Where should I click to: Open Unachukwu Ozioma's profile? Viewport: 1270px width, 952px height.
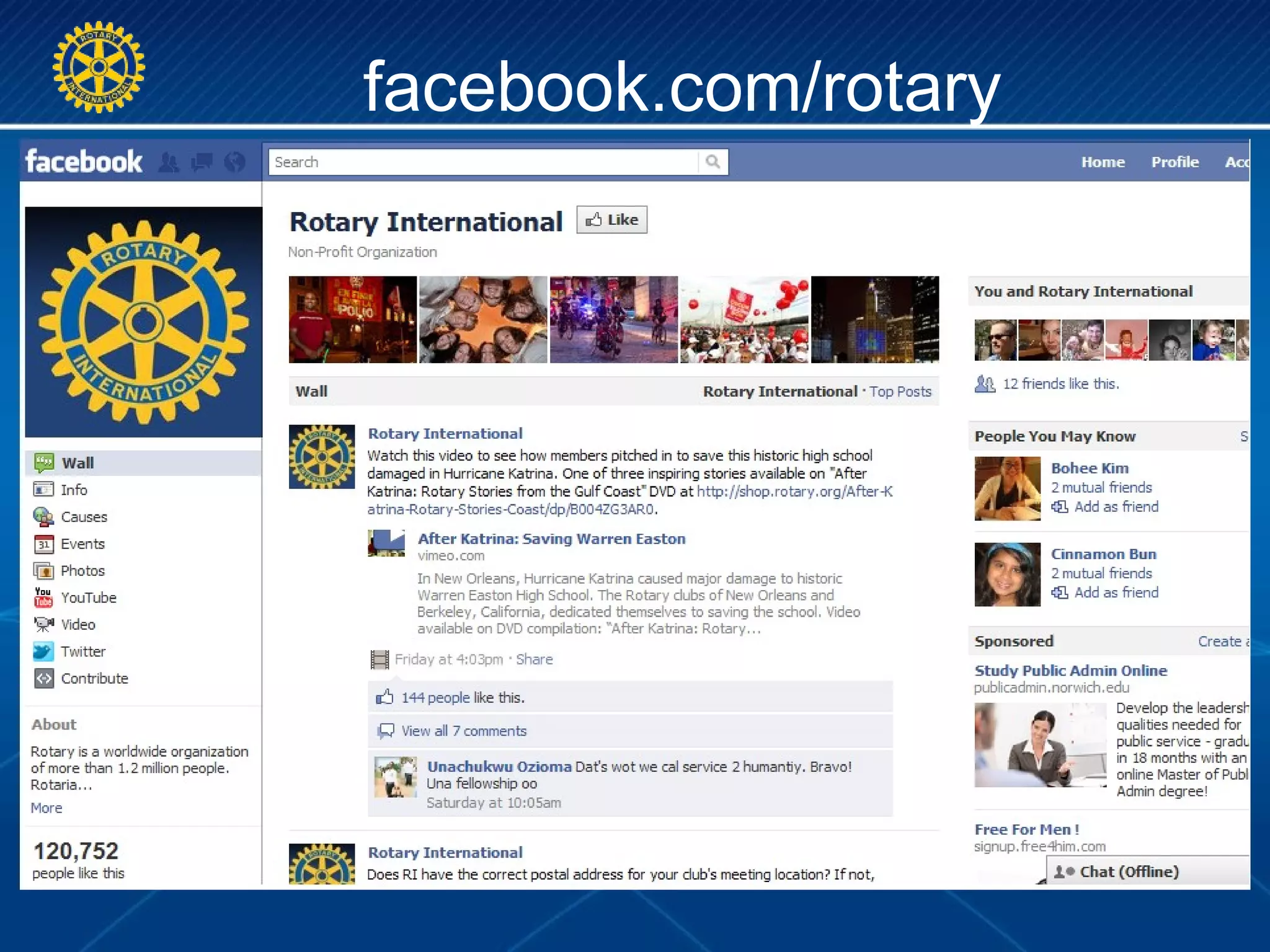click(499, 767)
